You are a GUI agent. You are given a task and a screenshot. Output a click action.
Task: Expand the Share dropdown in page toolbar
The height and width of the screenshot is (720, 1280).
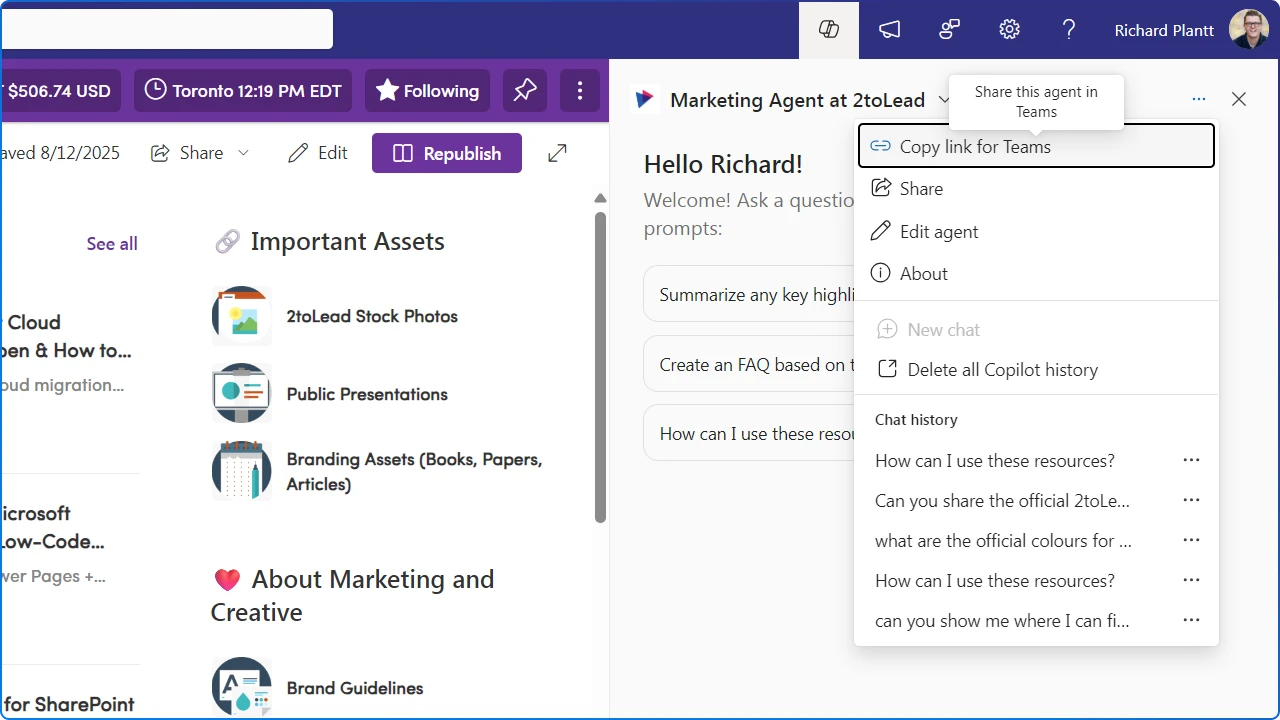(243, 153)
